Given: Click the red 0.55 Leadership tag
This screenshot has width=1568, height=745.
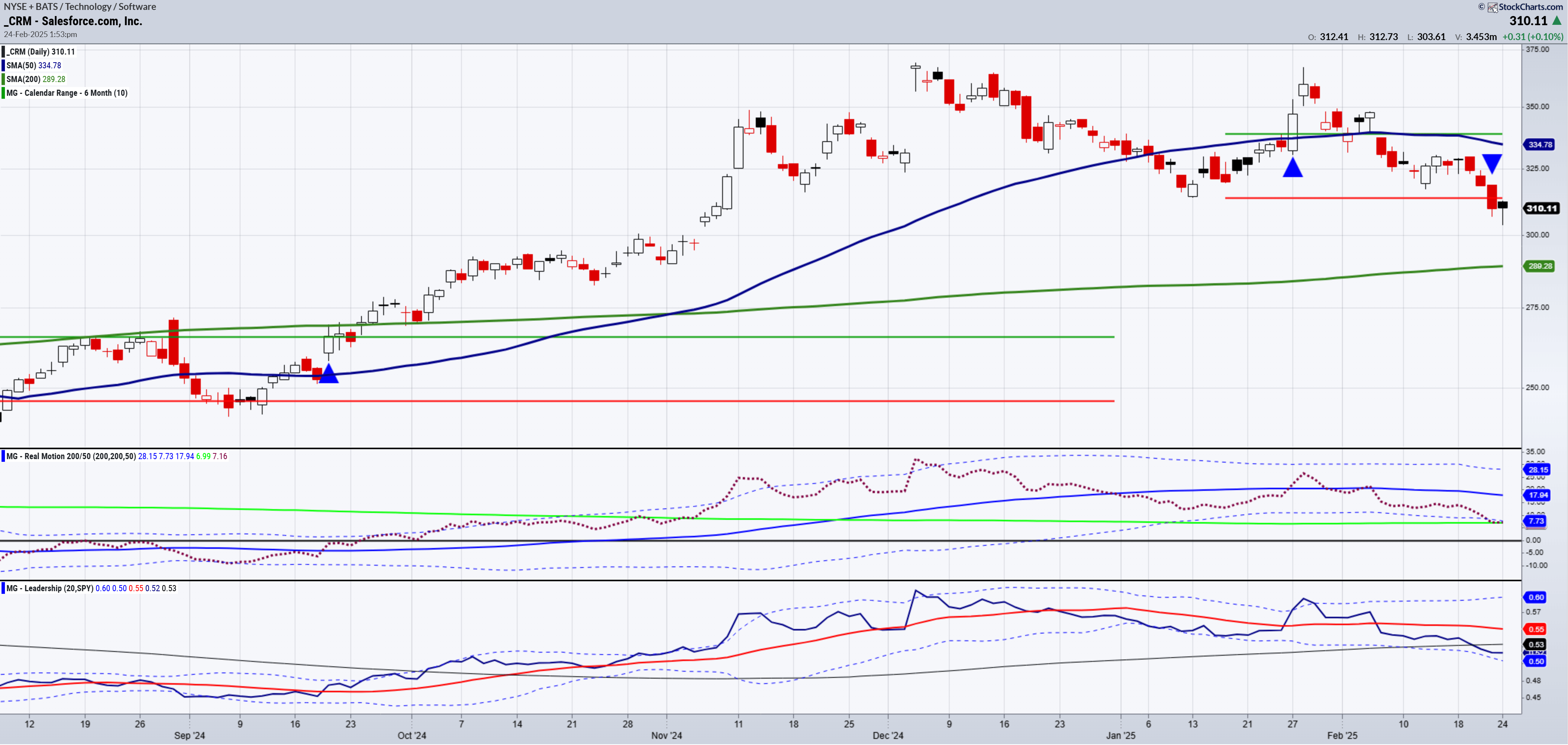Looking at the screenshot, I should tap(1535, 629).
